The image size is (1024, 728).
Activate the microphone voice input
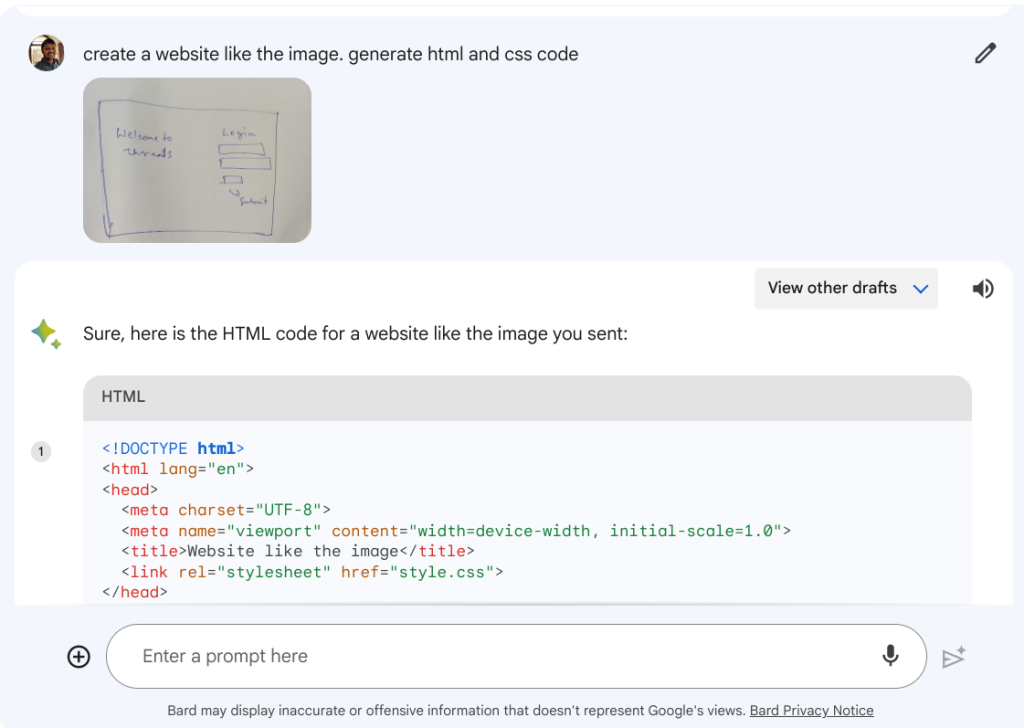pyautogui.click(x=890, y=656)
